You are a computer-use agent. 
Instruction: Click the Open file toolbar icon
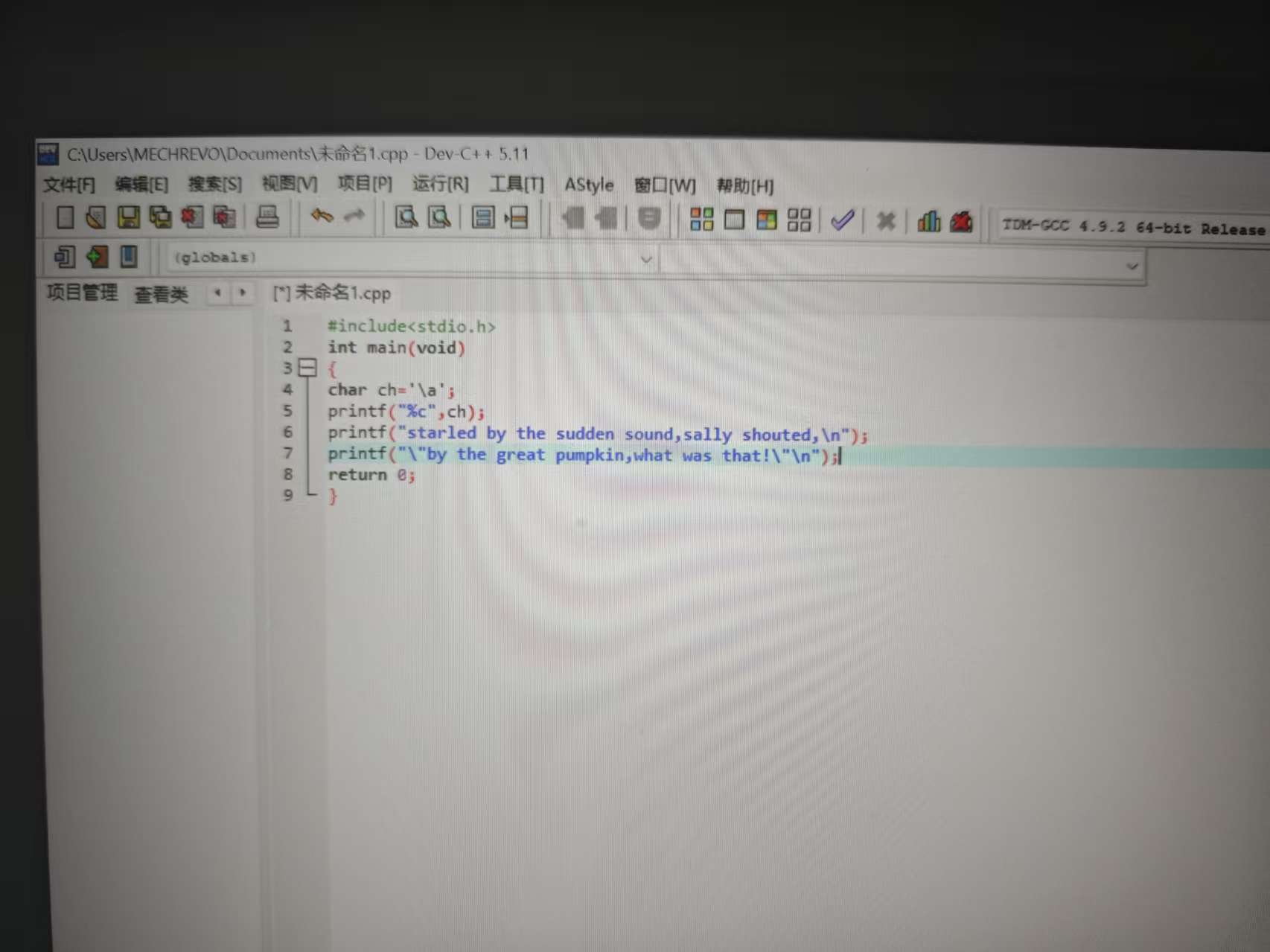tap(96, 217)
